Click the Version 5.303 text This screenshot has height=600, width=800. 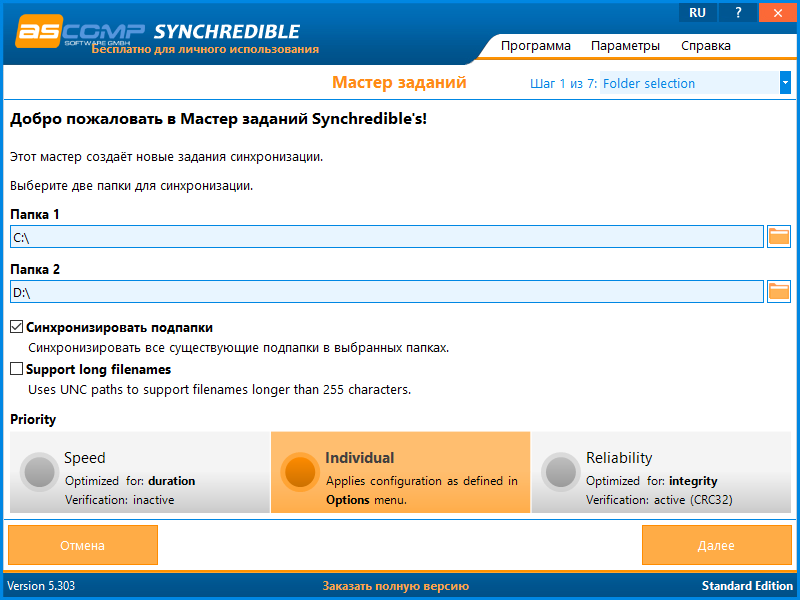41,586
